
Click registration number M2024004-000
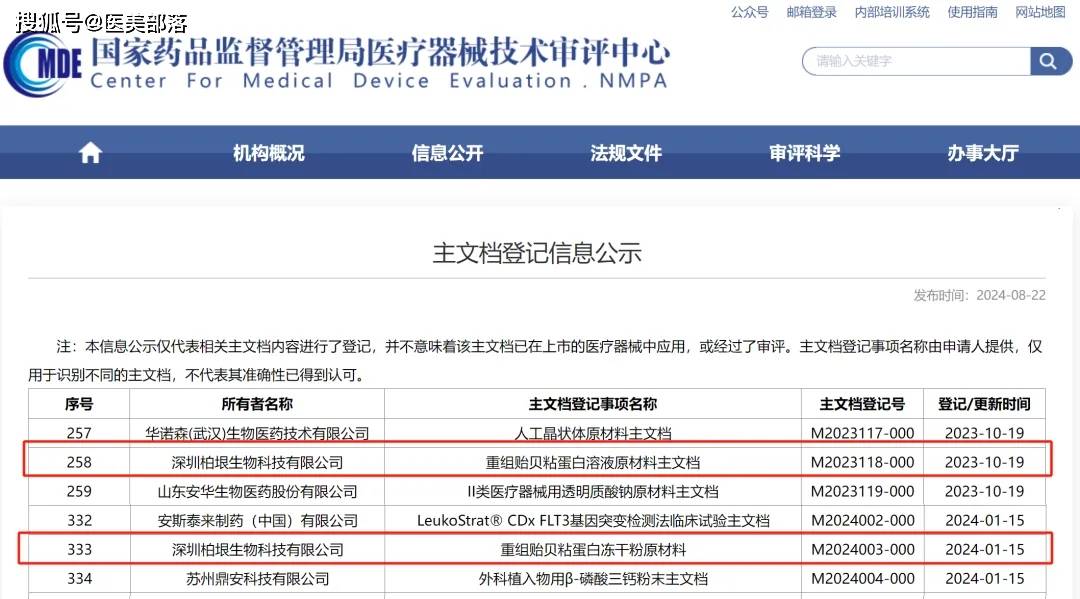click(862, 578)
